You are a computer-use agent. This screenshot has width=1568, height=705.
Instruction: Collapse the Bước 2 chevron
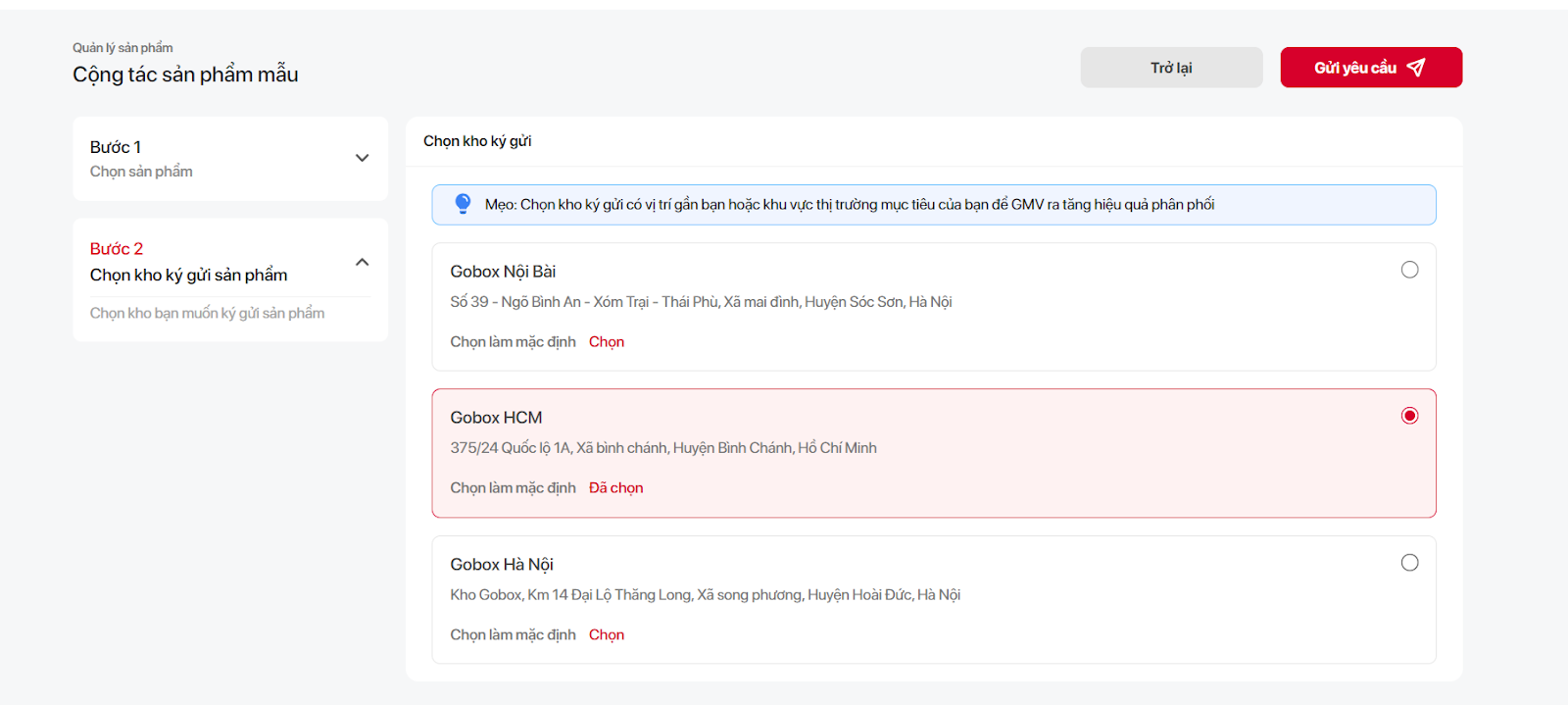[362, 262]
